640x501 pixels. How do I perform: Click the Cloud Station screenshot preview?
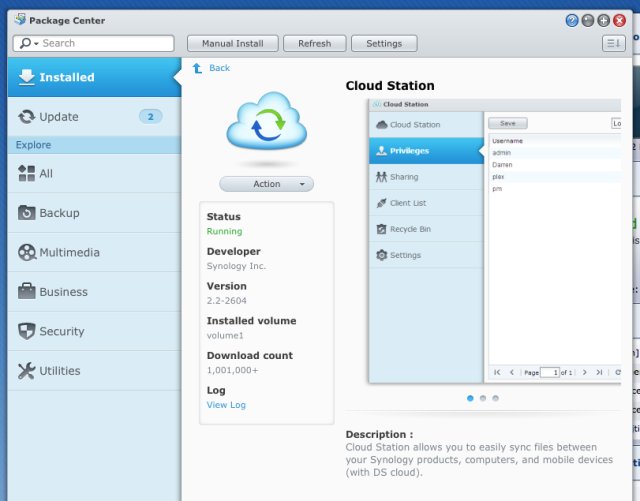[x=495, y=241]
